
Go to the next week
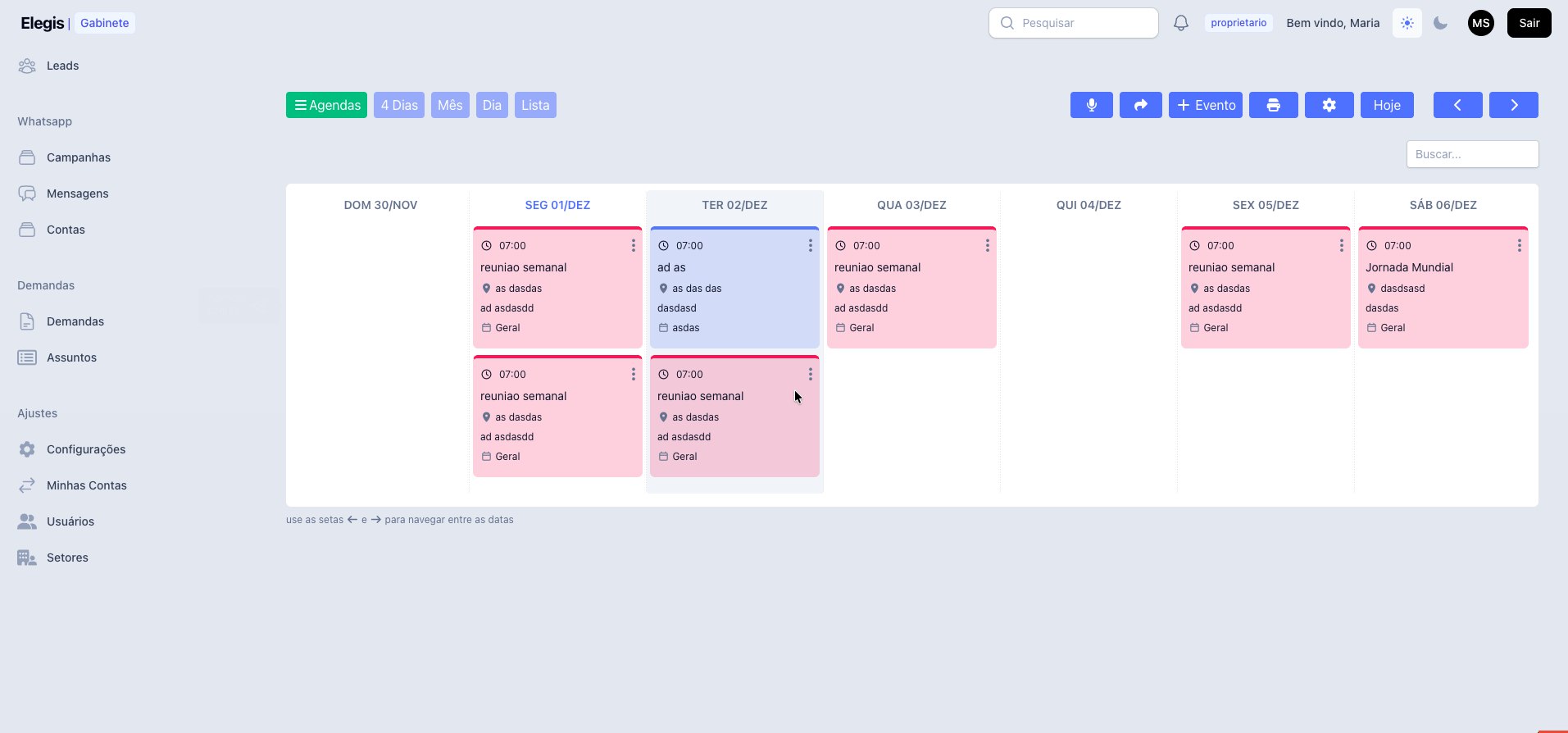1513,105
